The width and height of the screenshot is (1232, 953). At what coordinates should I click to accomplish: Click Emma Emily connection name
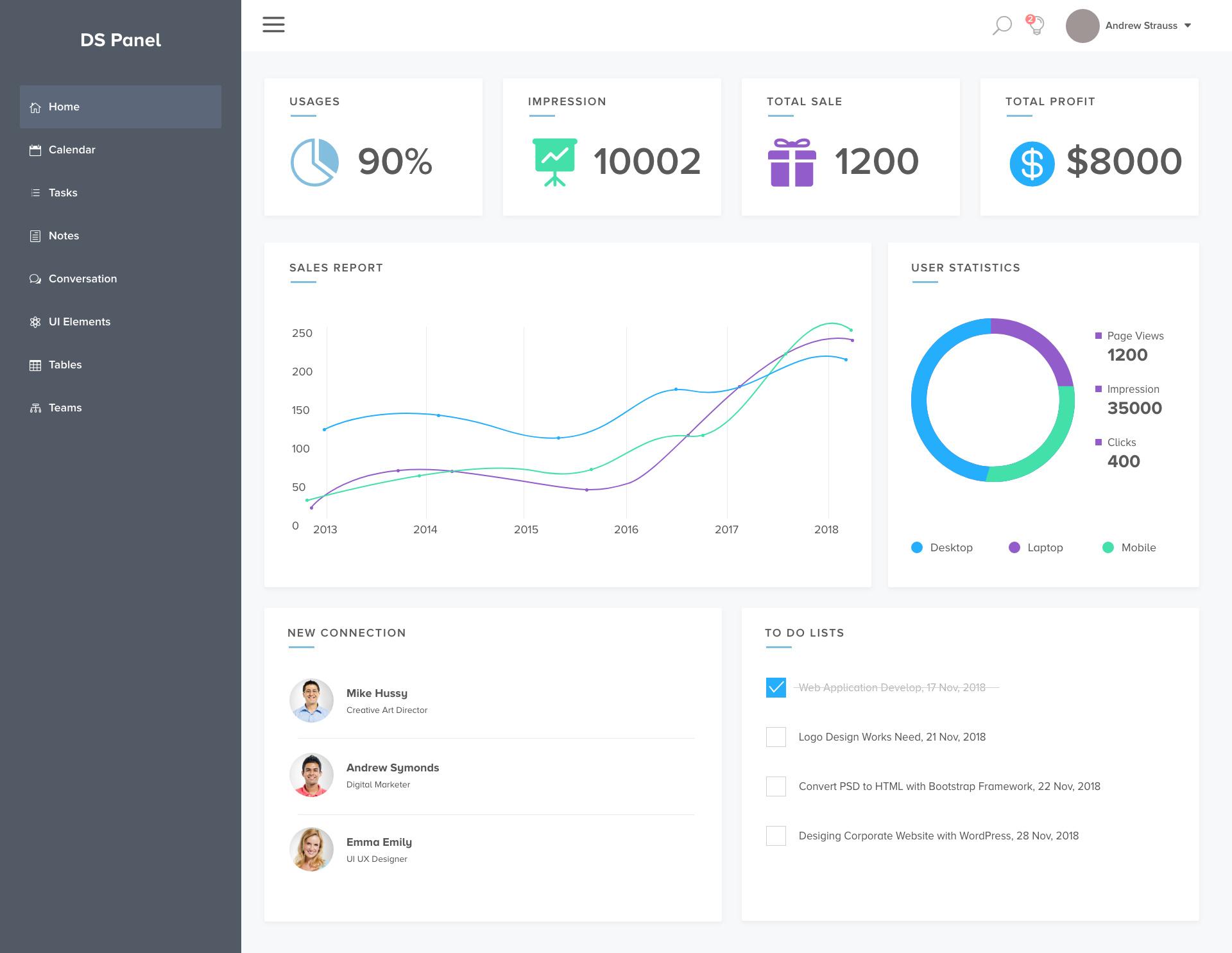379,842
